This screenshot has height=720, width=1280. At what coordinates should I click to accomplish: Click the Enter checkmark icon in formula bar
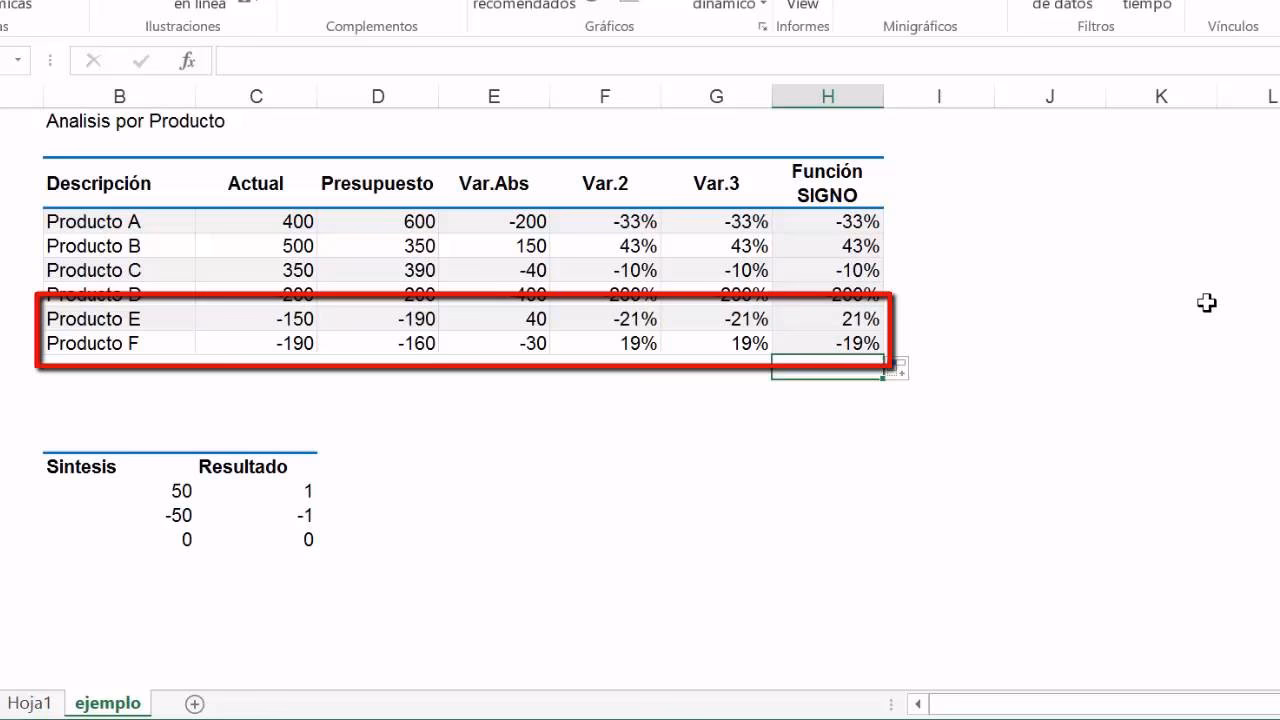click(141, 61)
